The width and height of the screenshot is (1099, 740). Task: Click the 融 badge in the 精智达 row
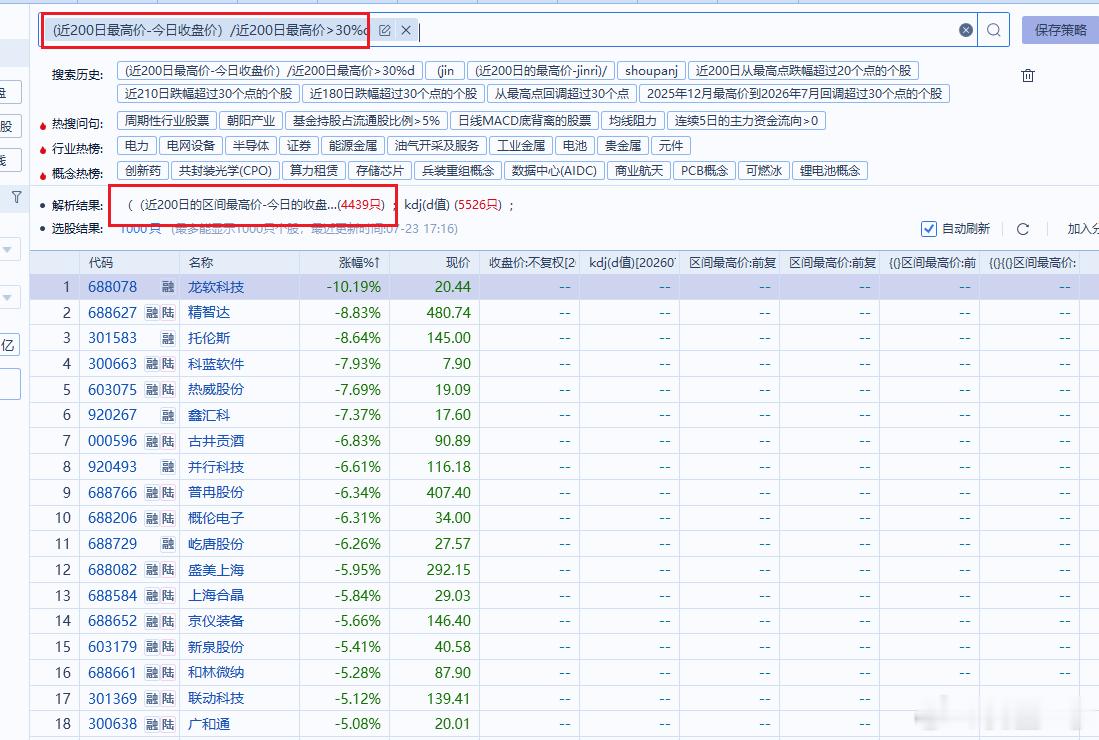click(152, 313)
